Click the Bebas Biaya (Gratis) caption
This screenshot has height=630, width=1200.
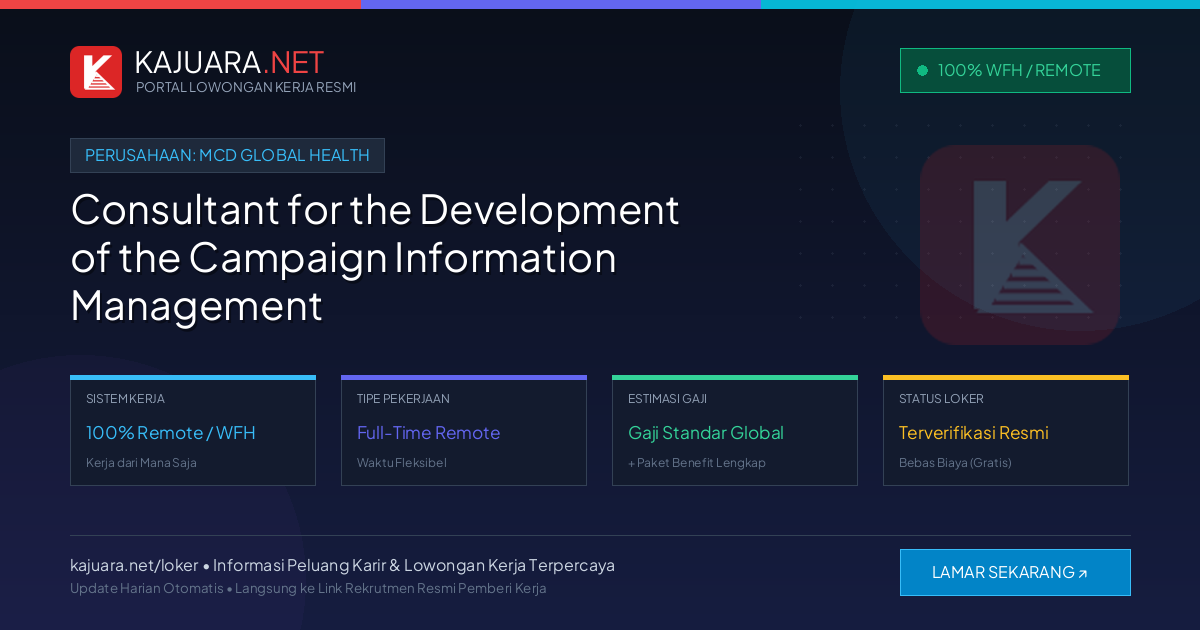pos(955,463)
